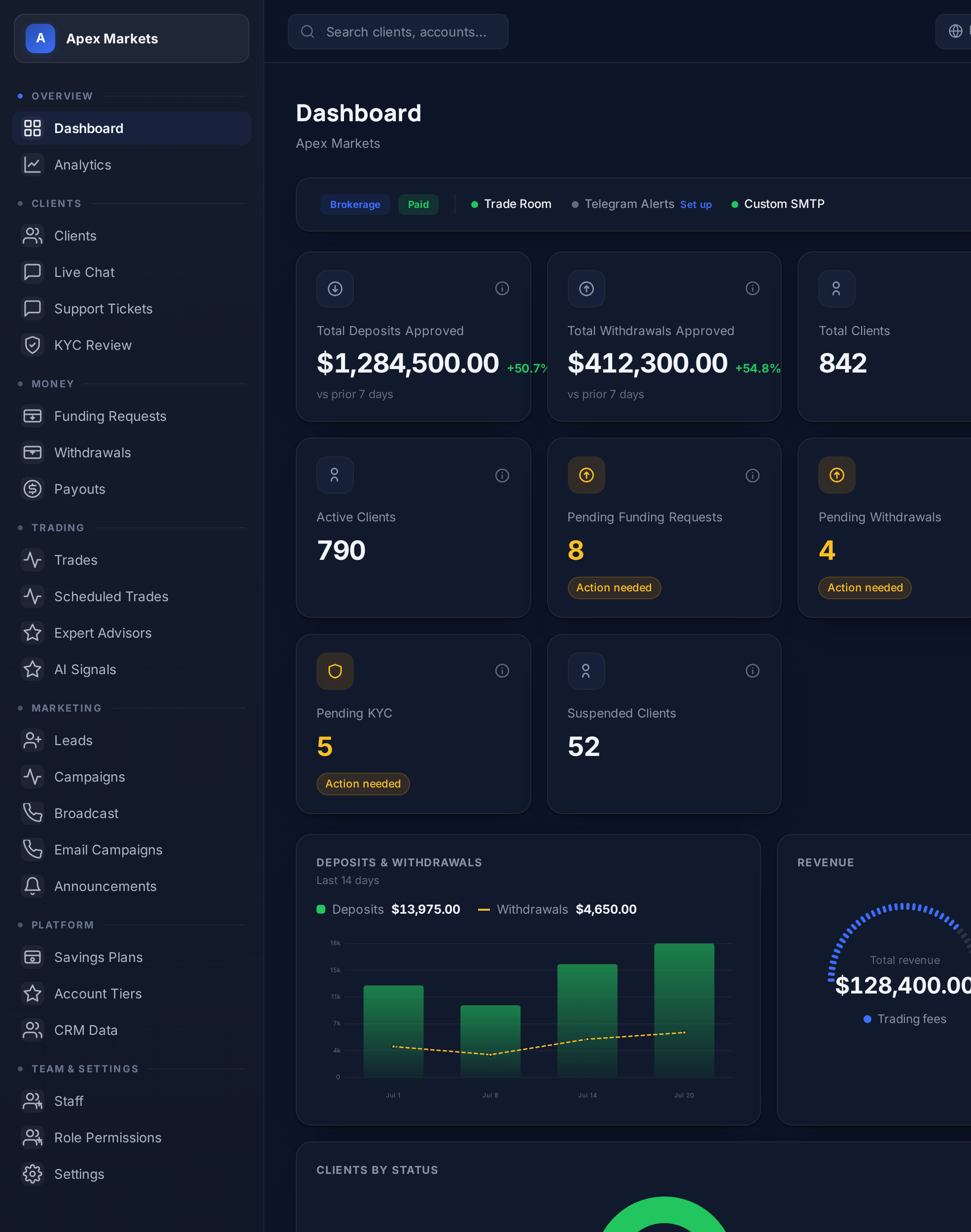This screenshot has height=1232, width=971.
Task: Click the Apex Markets workspace selector
Action: 131,38
